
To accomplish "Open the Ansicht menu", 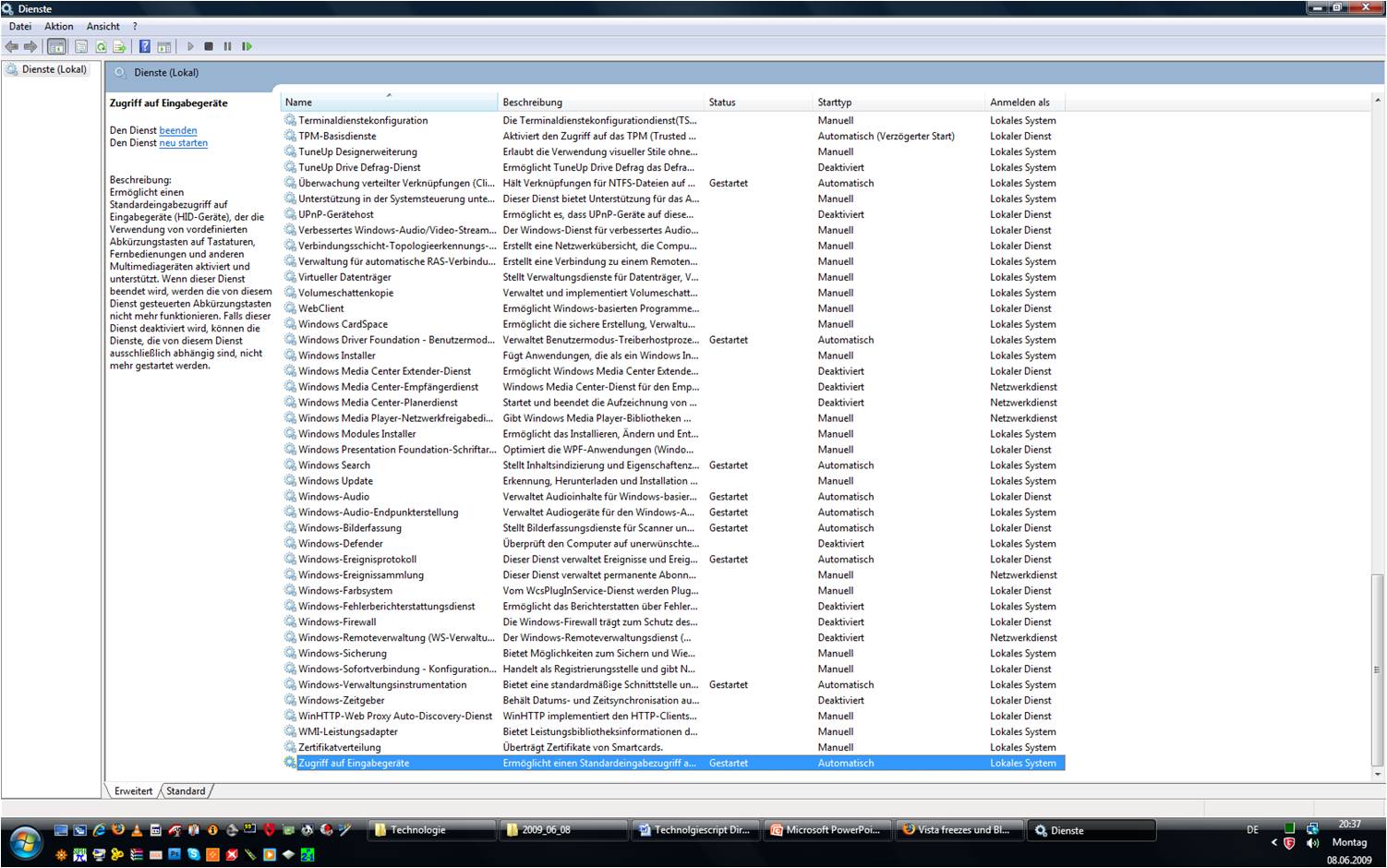I will pyautogui.click(x=103, y=26).
